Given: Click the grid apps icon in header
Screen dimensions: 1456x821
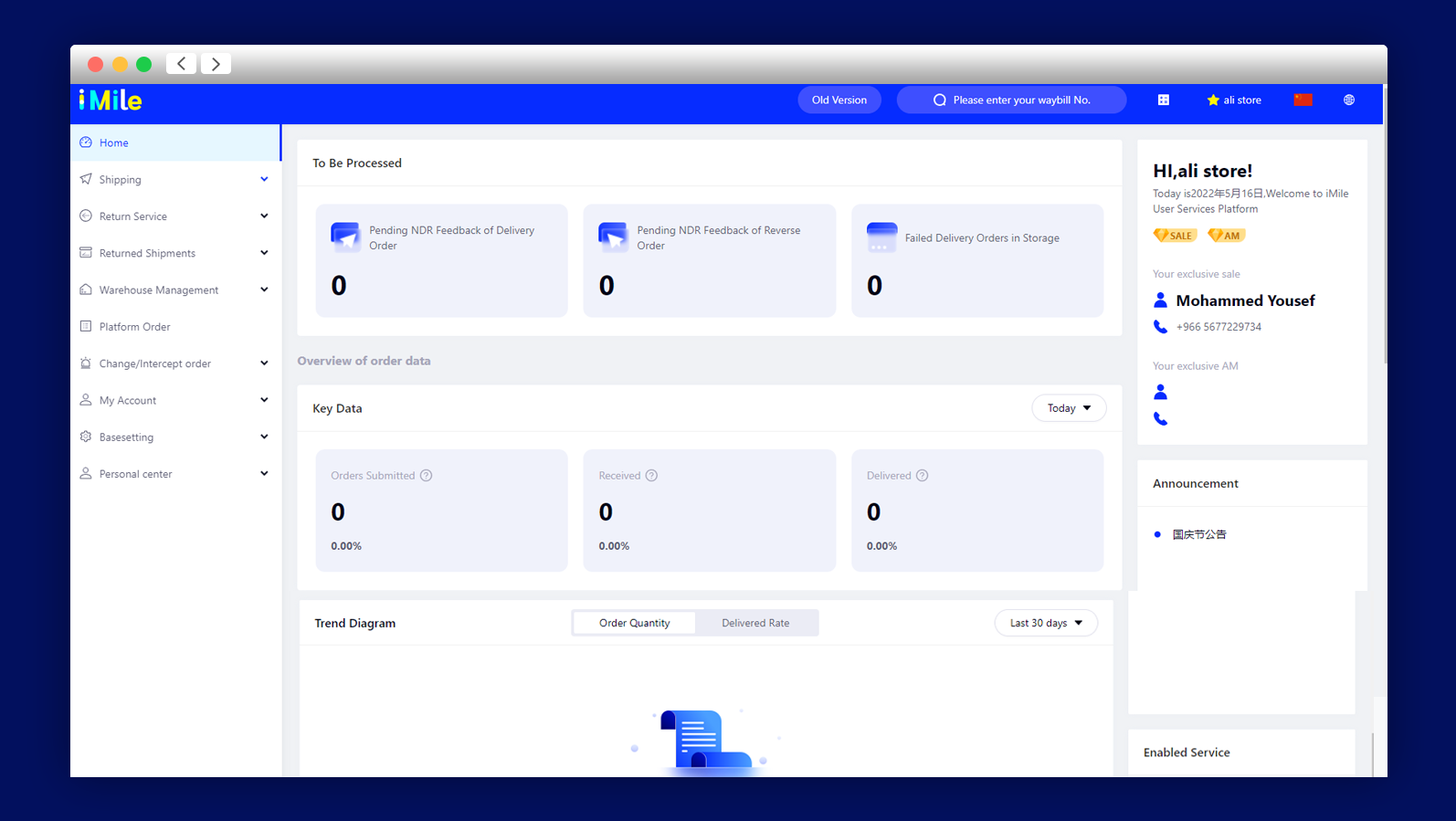Looking at the screenshot, I should pos(1163,100).
